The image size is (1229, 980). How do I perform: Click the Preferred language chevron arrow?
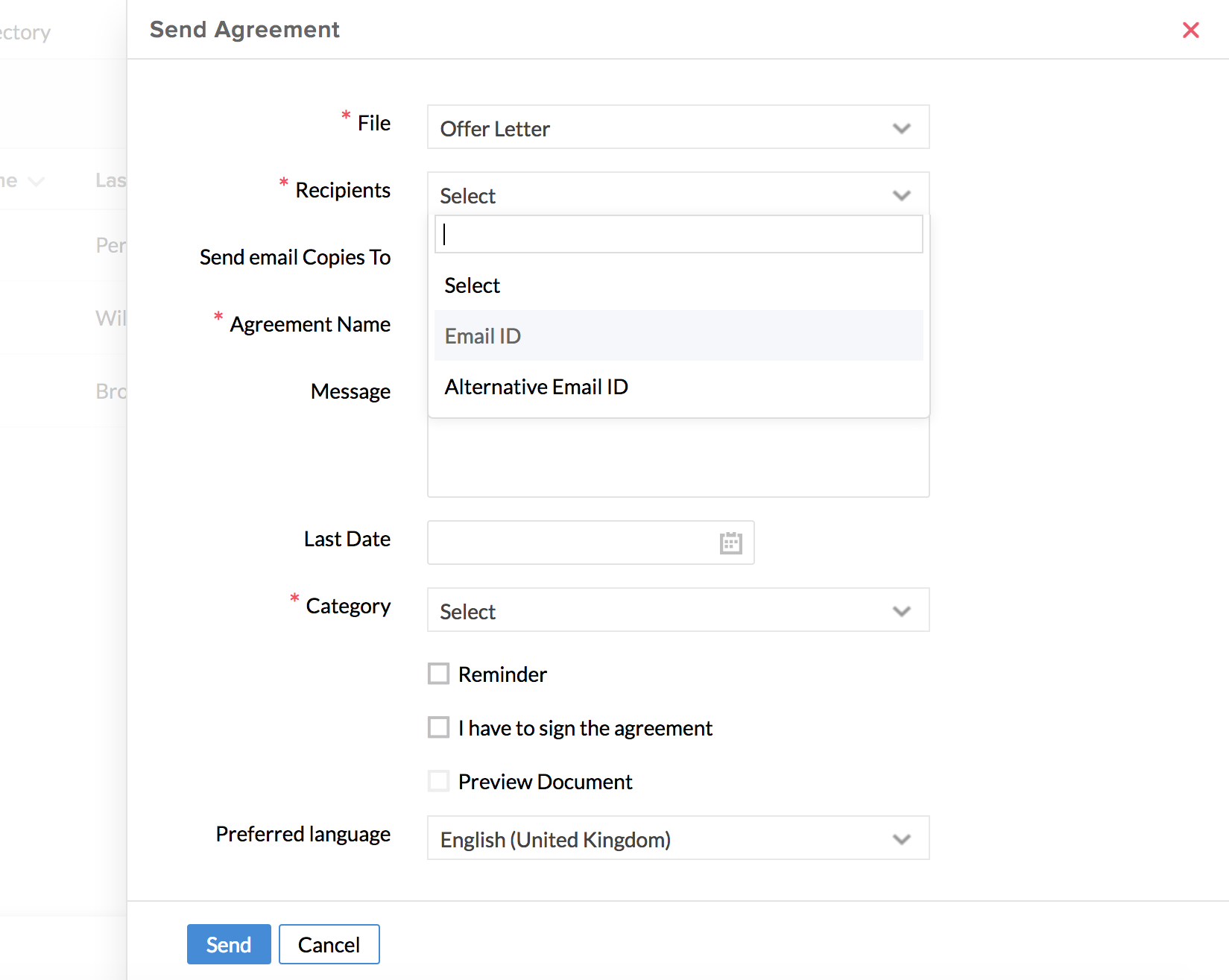pyautogui.click(x=901, y=839)
